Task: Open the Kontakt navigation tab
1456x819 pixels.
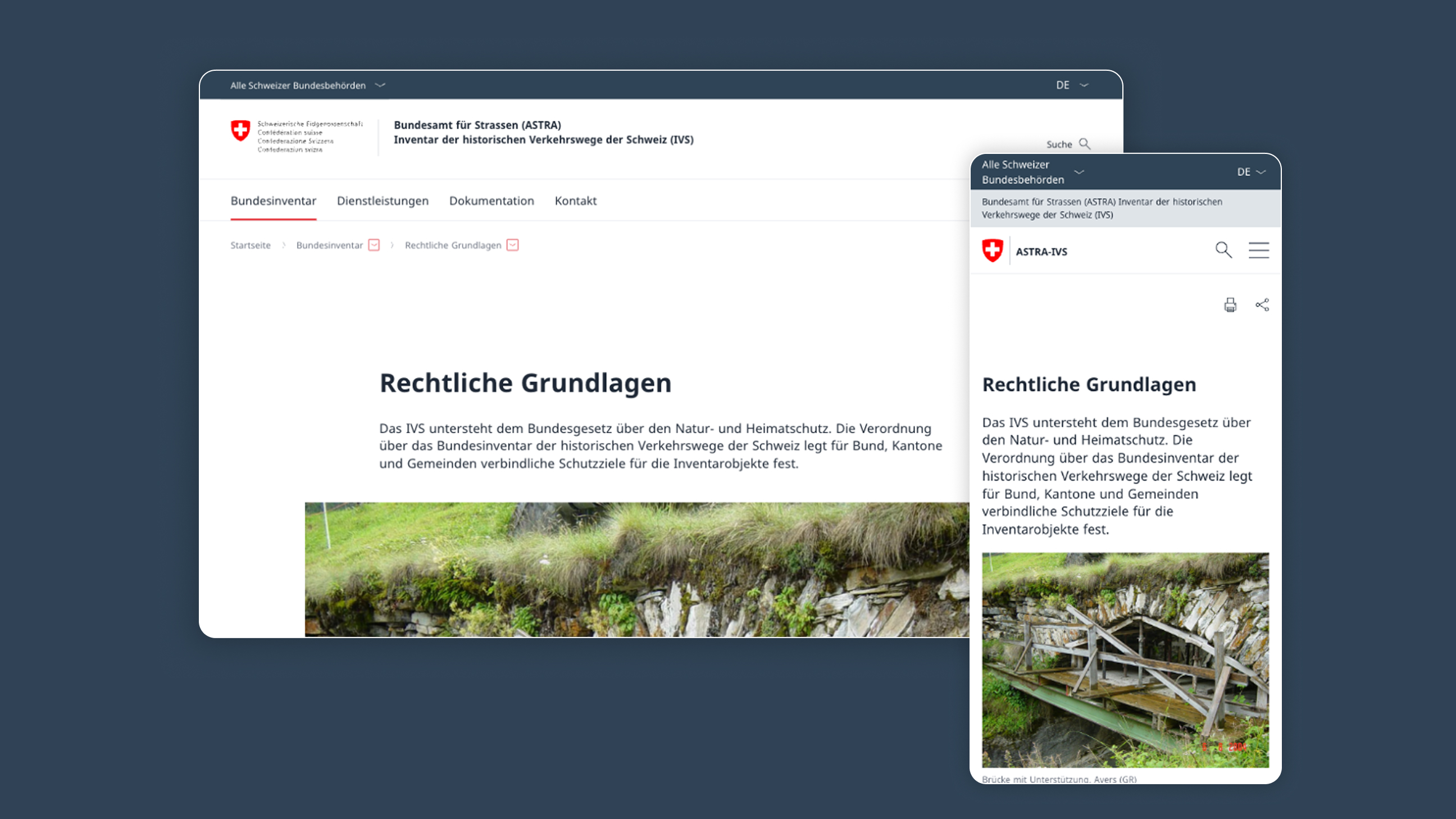Action: [x=575, y=201]
